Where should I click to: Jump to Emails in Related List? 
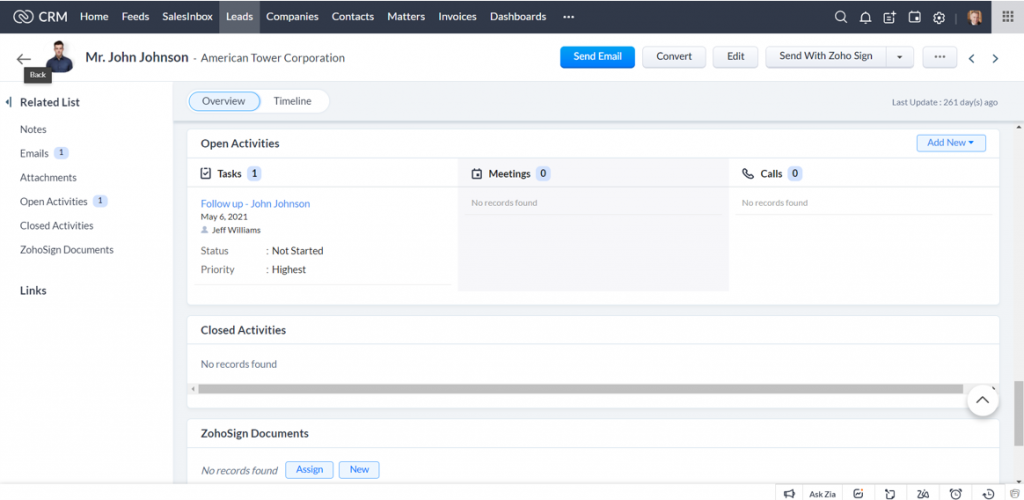(34, 153)
